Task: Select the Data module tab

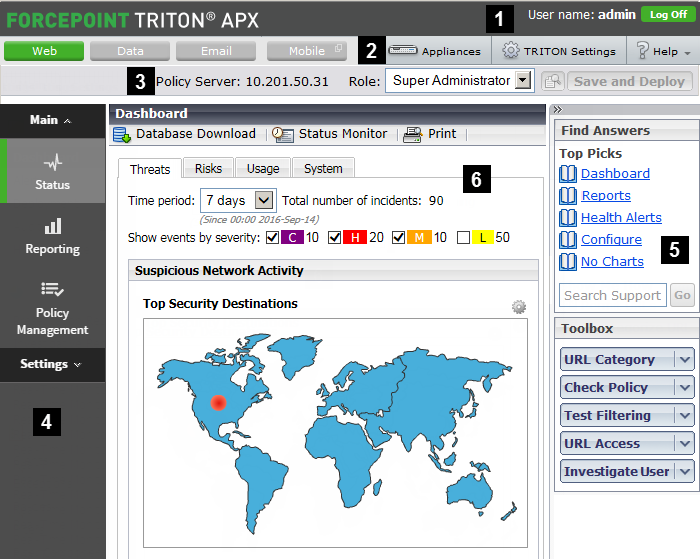Action: (130, 51)
